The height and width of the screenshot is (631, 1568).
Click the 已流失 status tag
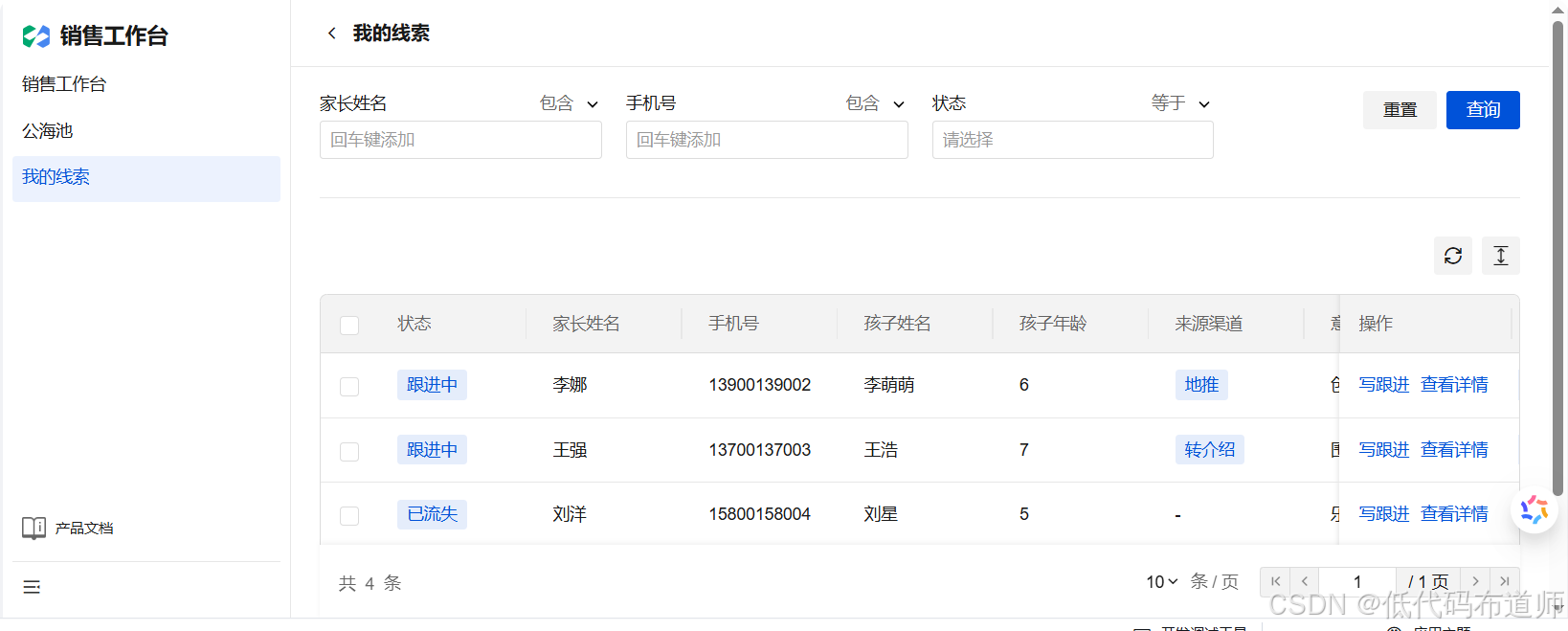[x=432, y=514]
